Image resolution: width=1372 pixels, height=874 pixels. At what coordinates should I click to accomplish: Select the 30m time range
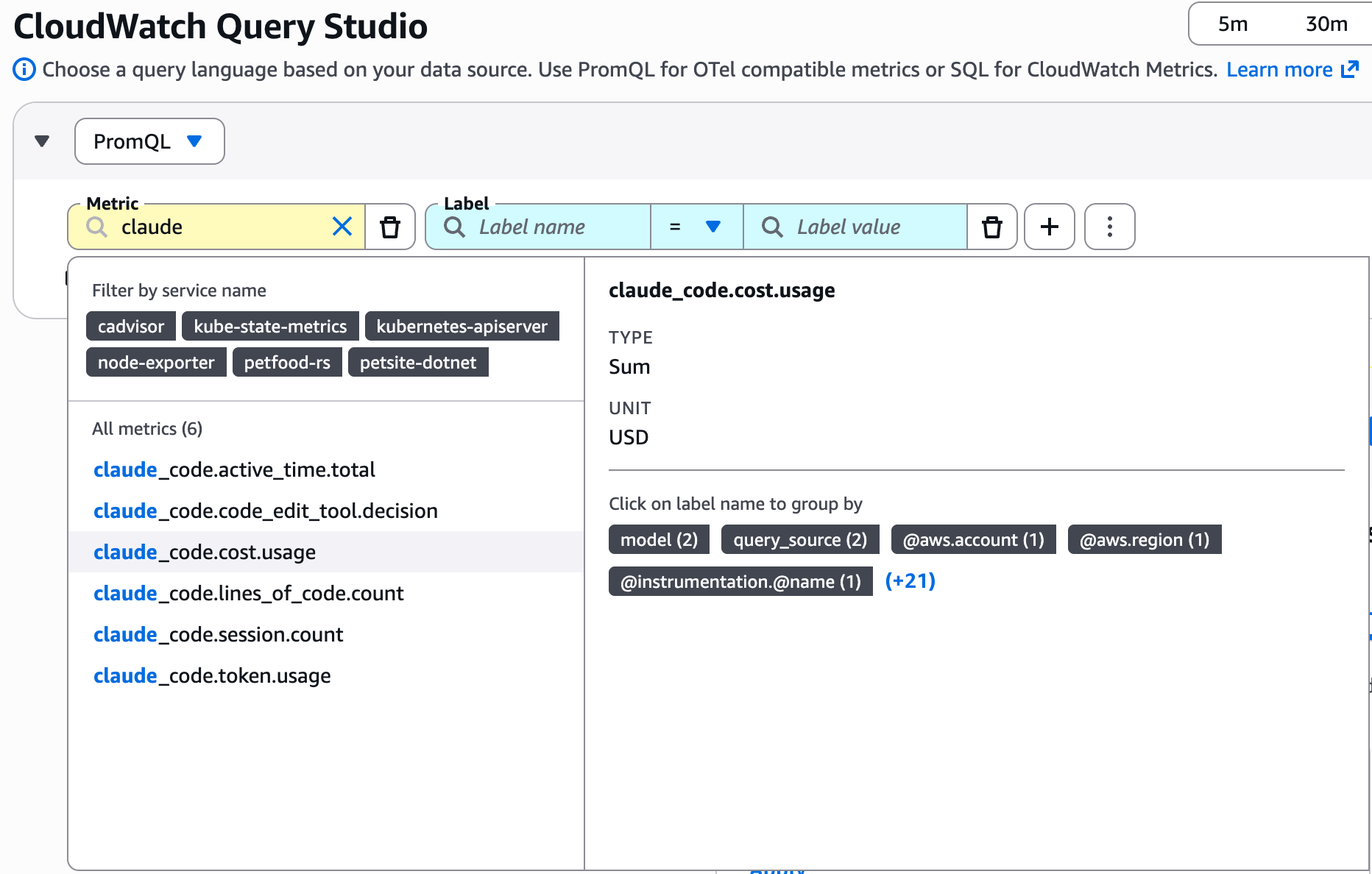tap(1326, 24)
